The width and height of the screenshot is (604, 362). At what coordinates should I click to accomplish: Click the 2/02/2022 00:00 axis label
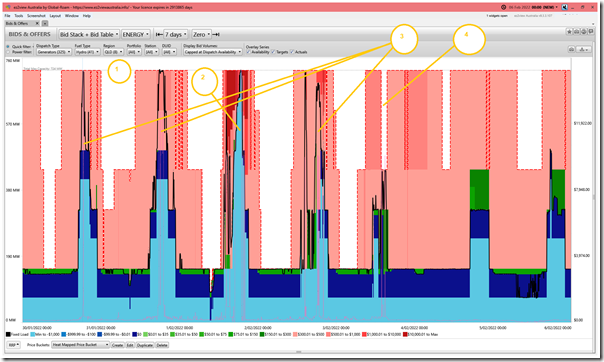point(258,328)
